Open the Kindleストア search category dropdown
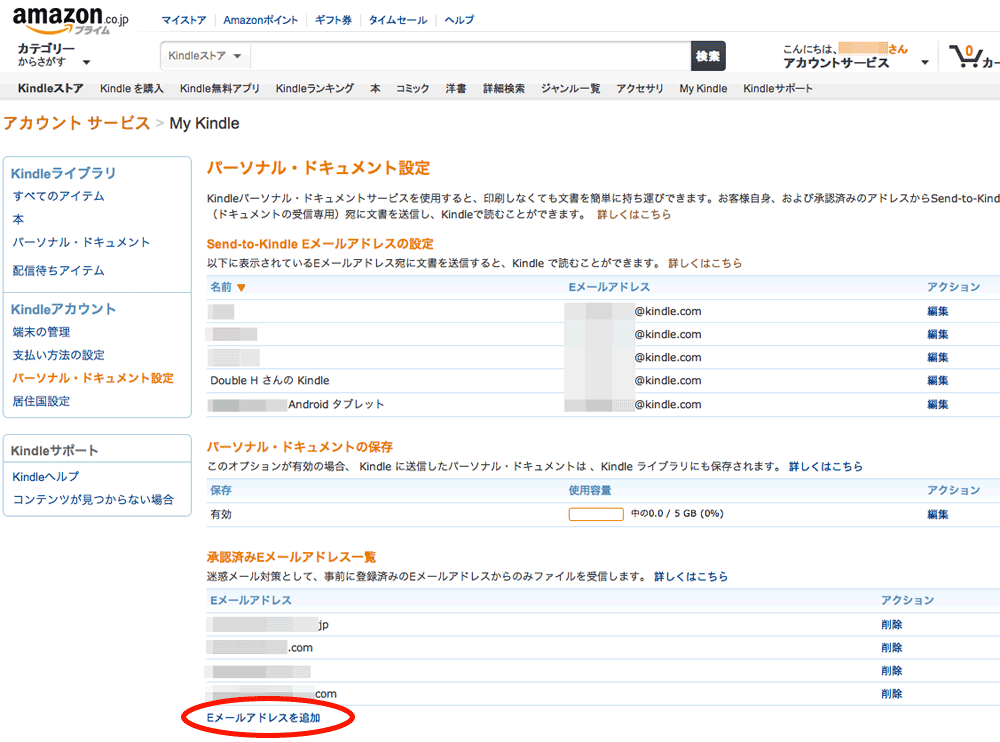The image size is (1000, 742). coord(205,56)
